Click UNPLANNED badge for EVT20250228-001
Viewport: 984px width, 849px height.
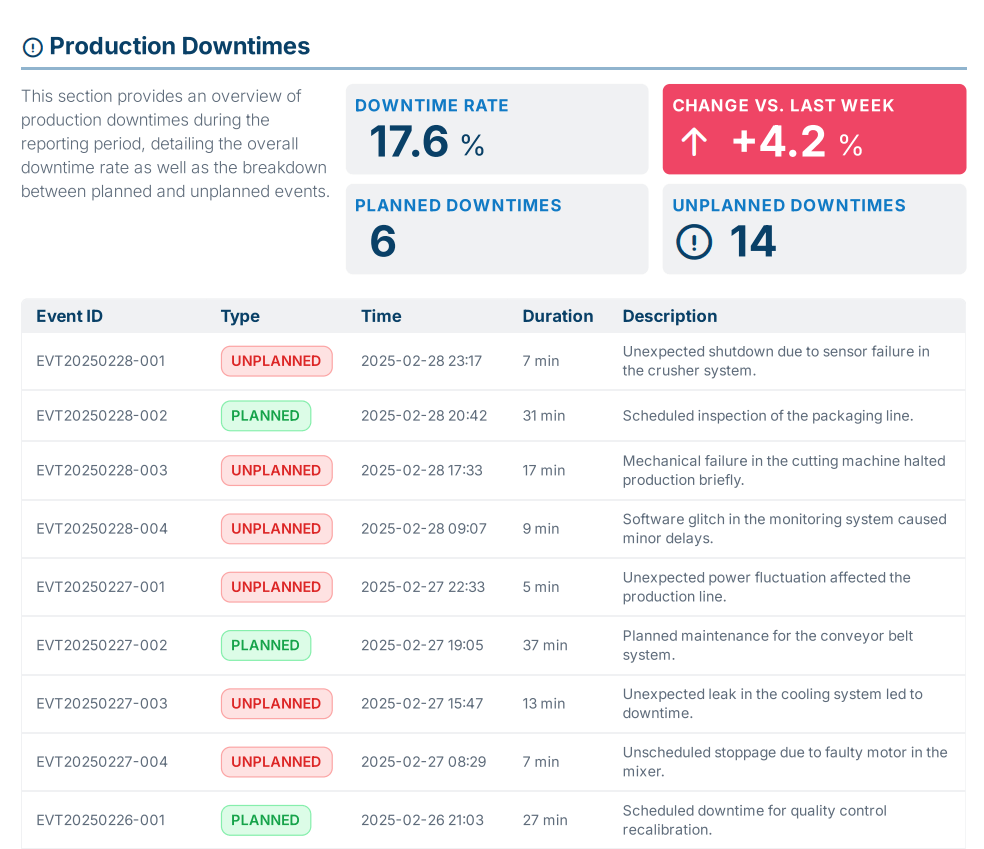click(276, 361)
